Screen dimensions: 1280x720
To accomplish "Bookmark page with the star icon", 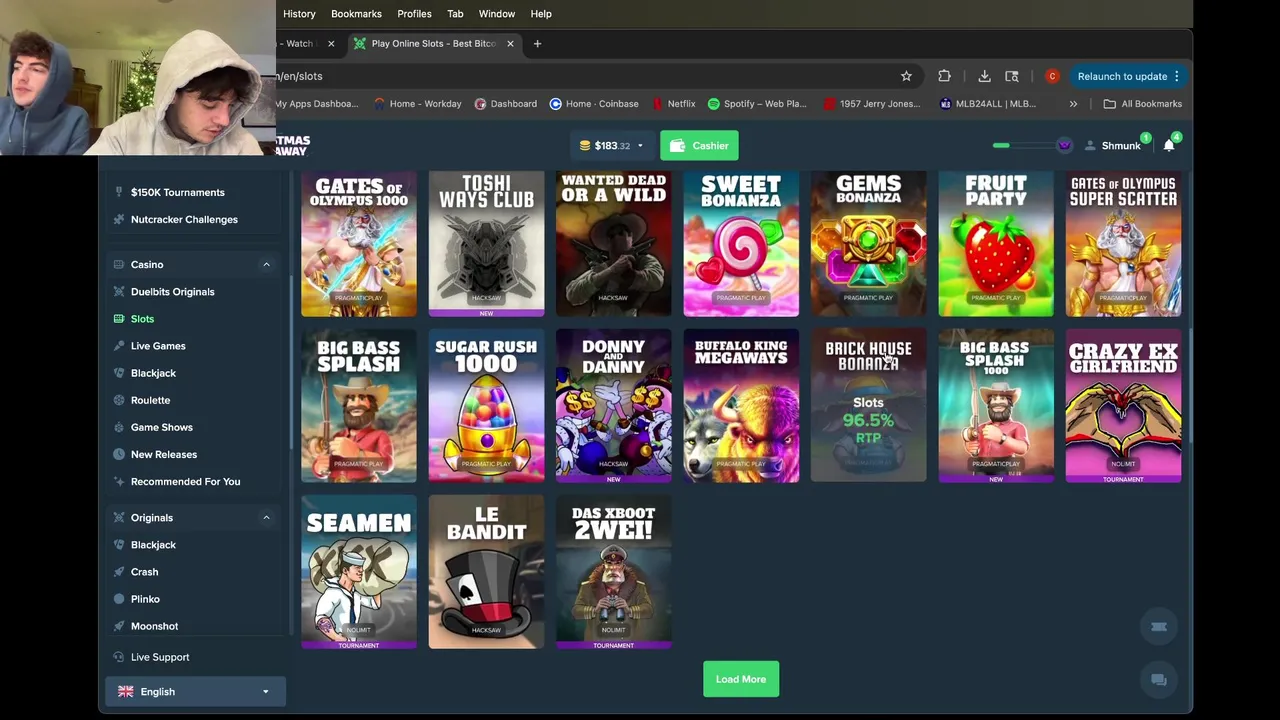I will click(906, 76).
